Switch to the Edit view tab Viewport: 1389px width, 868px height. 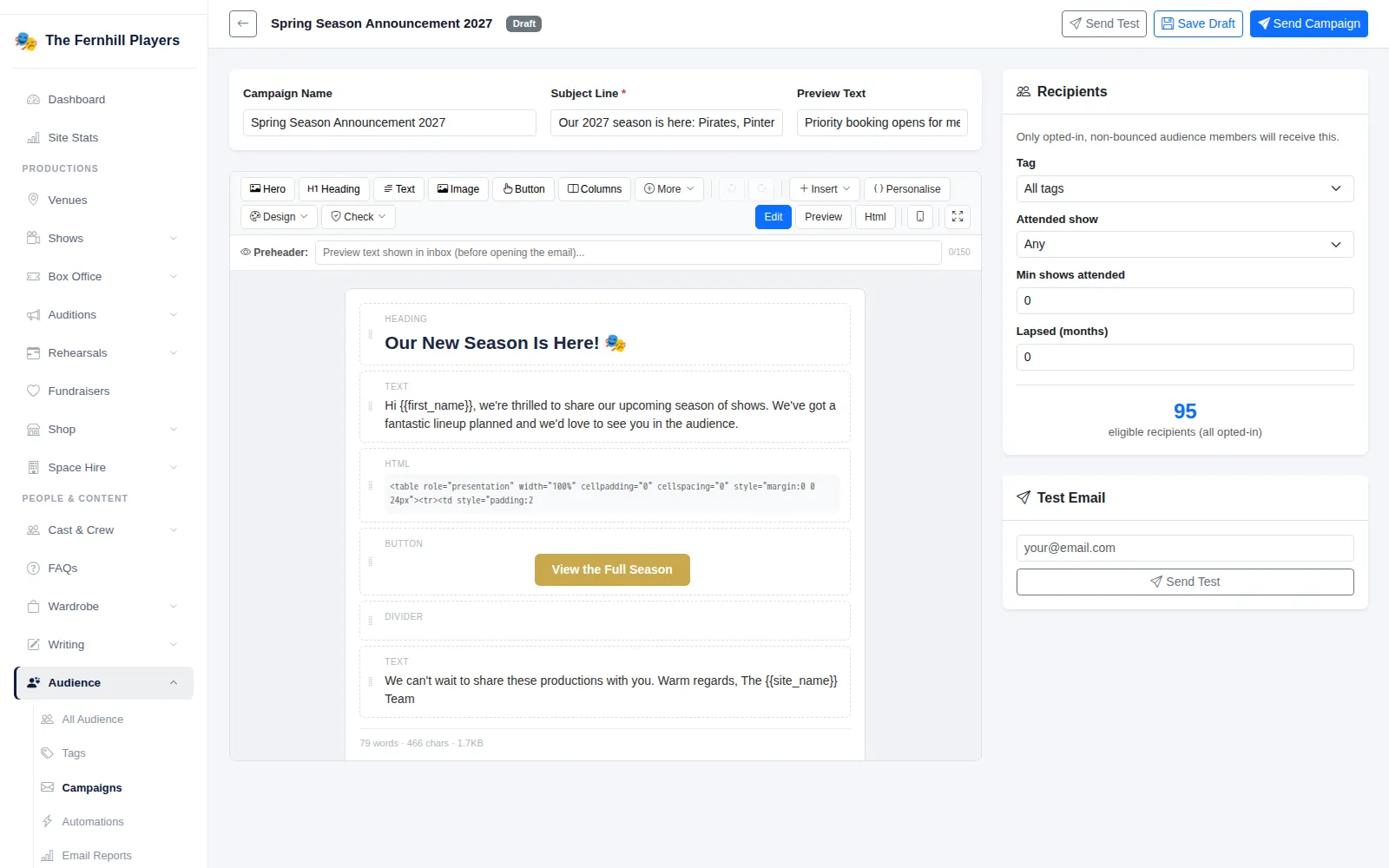click(773, 217)
